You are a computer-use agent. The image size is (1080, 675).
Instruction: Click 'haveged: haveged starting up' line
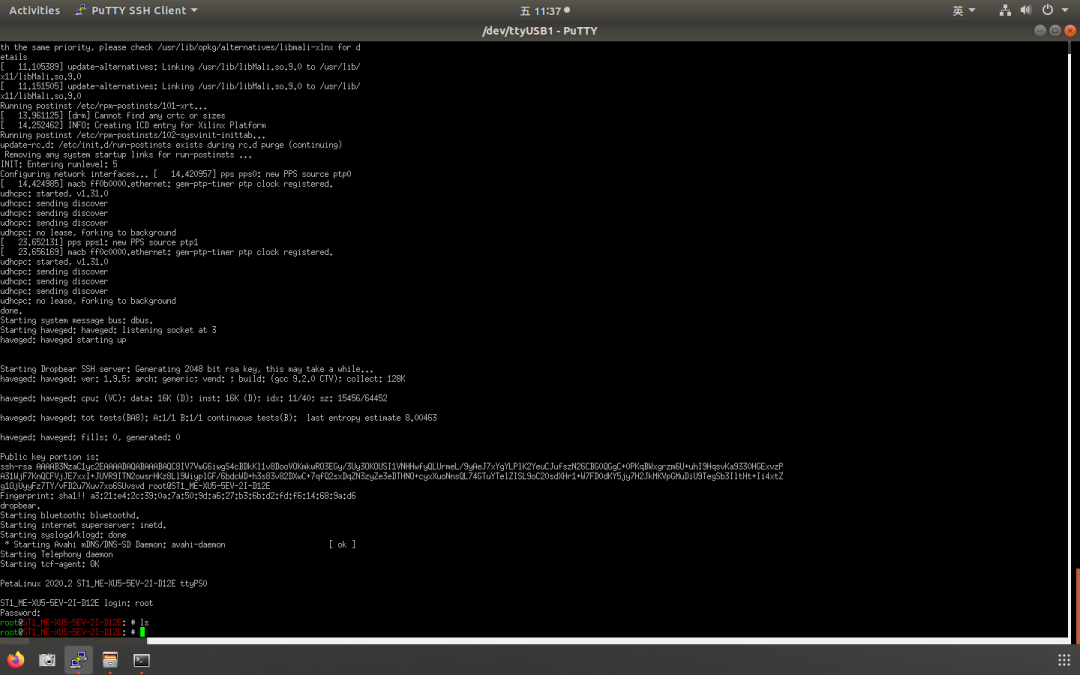point(63,340)
